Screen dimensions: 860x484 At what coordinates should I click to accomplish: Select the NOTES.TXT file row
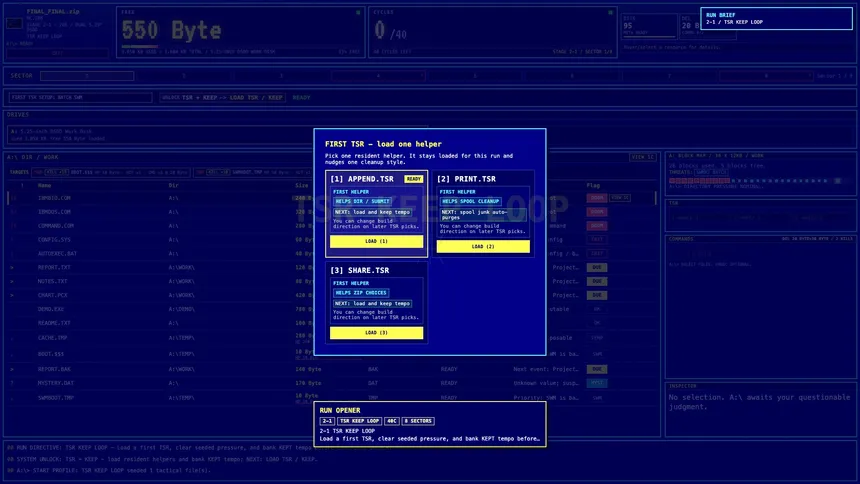click(331, 281)
